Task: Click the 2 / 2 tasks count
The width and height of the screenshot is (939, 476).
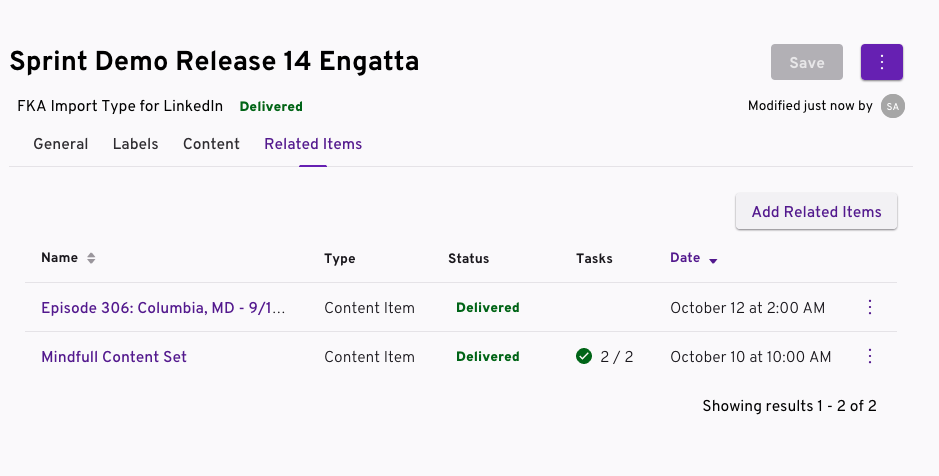Action: click(617, 357)
